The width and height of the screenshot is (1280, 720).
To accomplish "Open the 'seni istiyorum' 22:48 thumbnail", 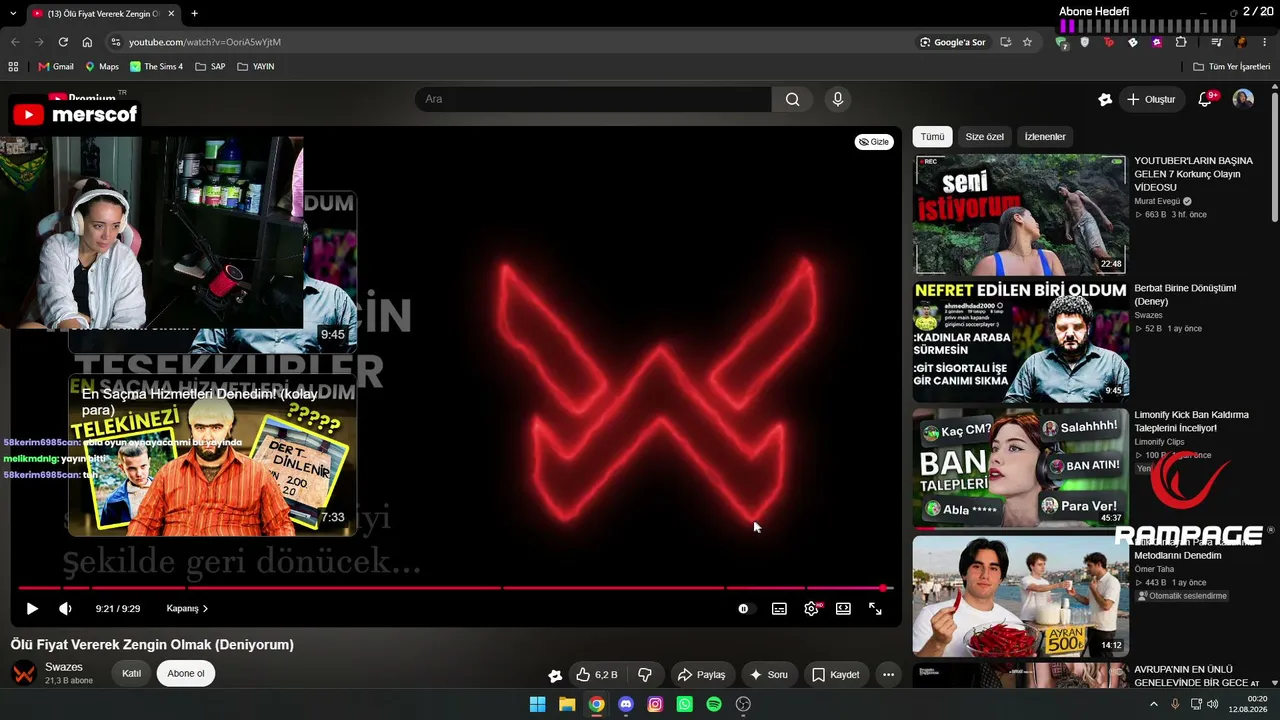I will coord(1020,214).
